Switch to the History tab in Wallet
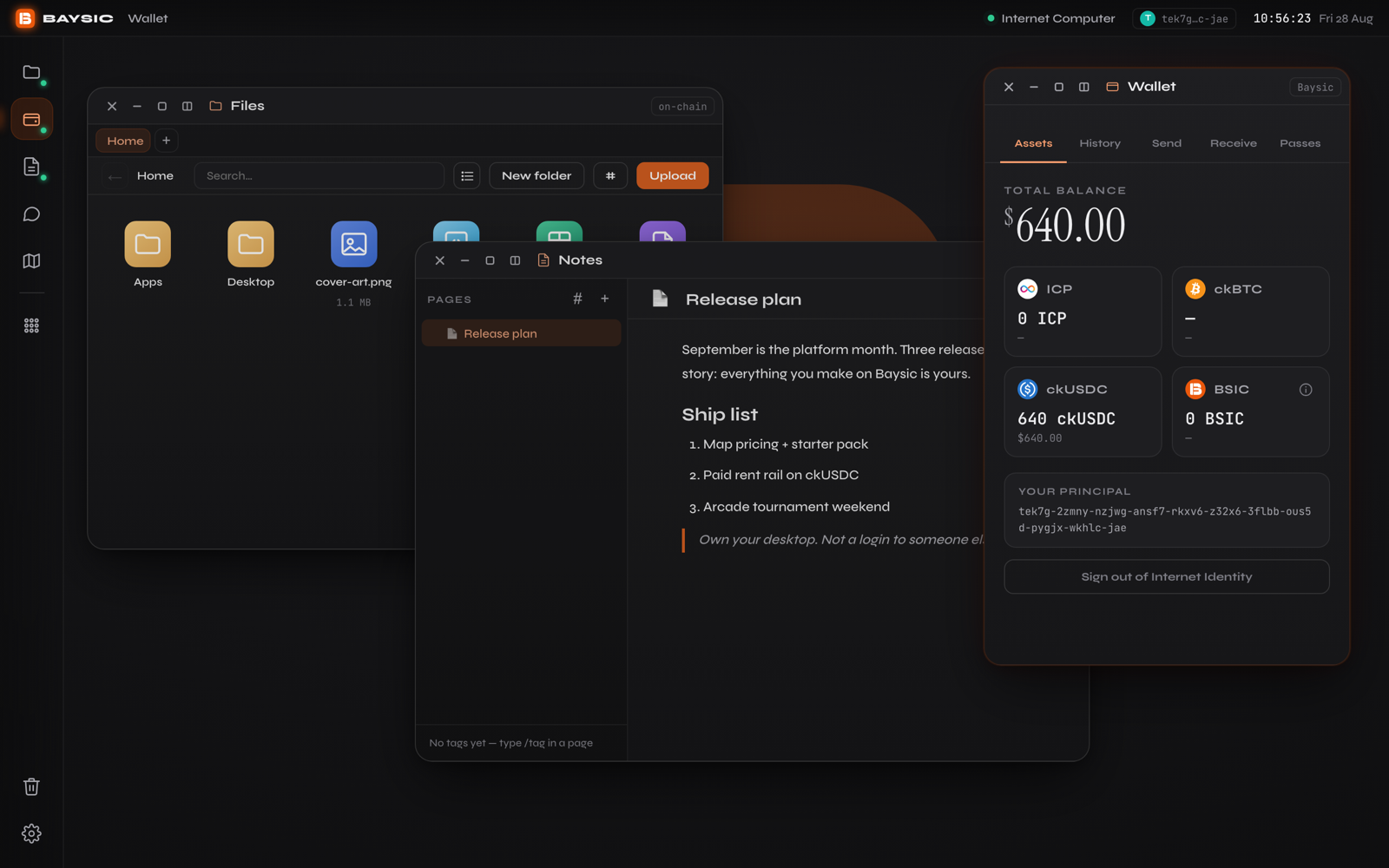The width and height of the screenshot is (1389, 868). 1100,143
